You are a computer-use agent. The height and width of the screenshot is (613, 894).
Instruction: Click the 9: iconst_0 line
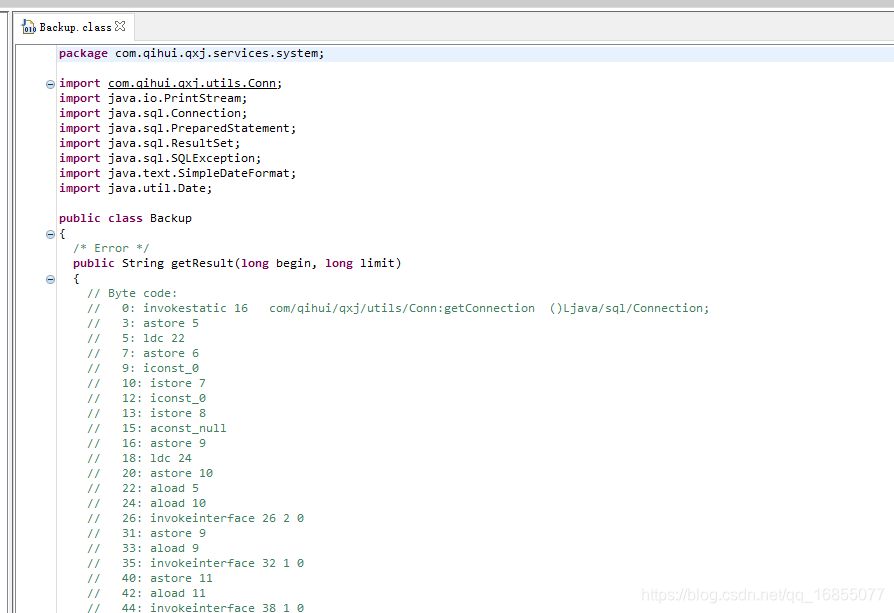tap(143, 368)
